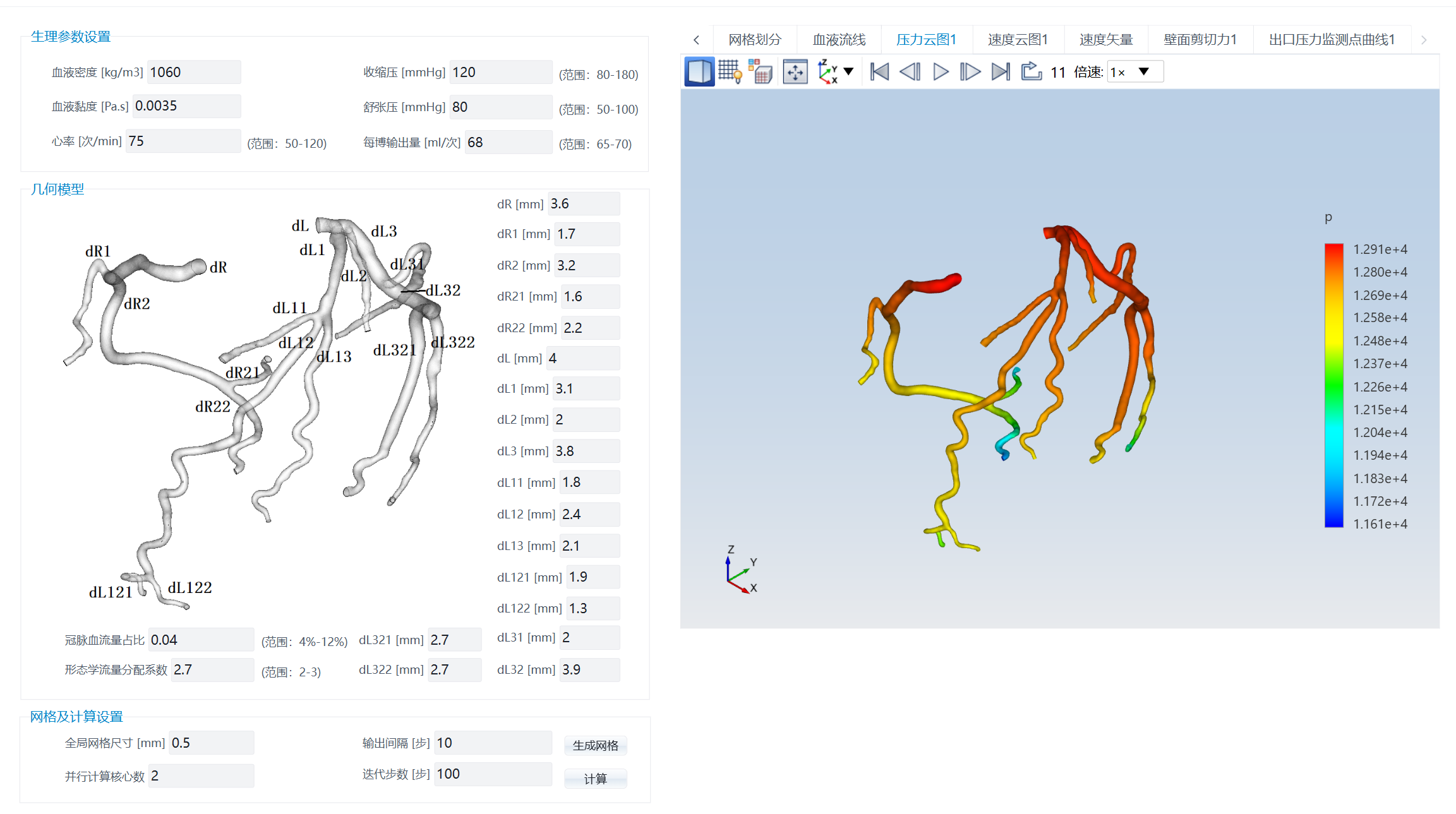Click the XYZ axis triad in viewport
The image size is (1456, 814).
740,570
